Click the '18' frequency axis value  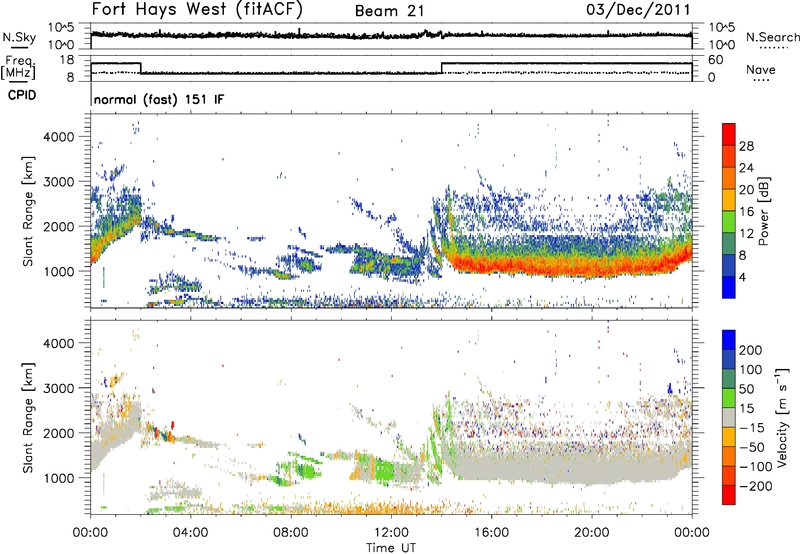[67, 60]
